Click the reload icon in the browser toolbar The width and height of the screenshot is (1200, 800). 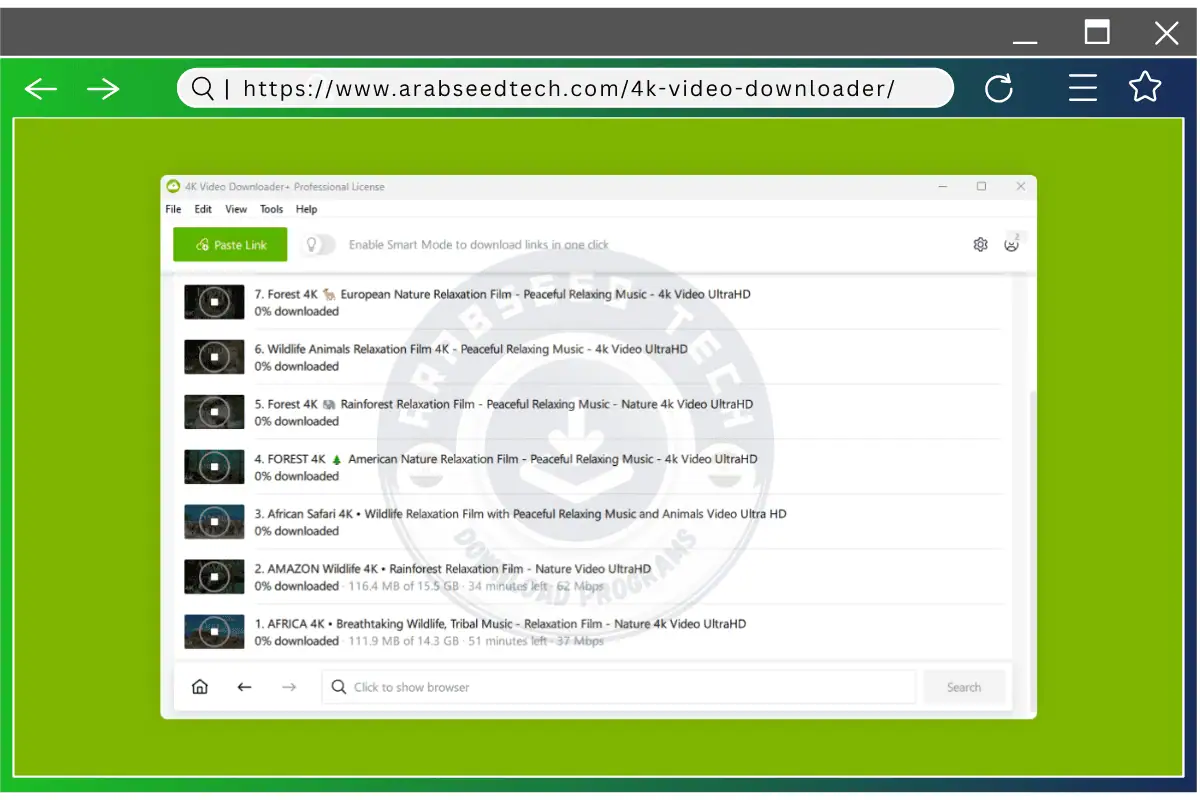pos(1000,88)
